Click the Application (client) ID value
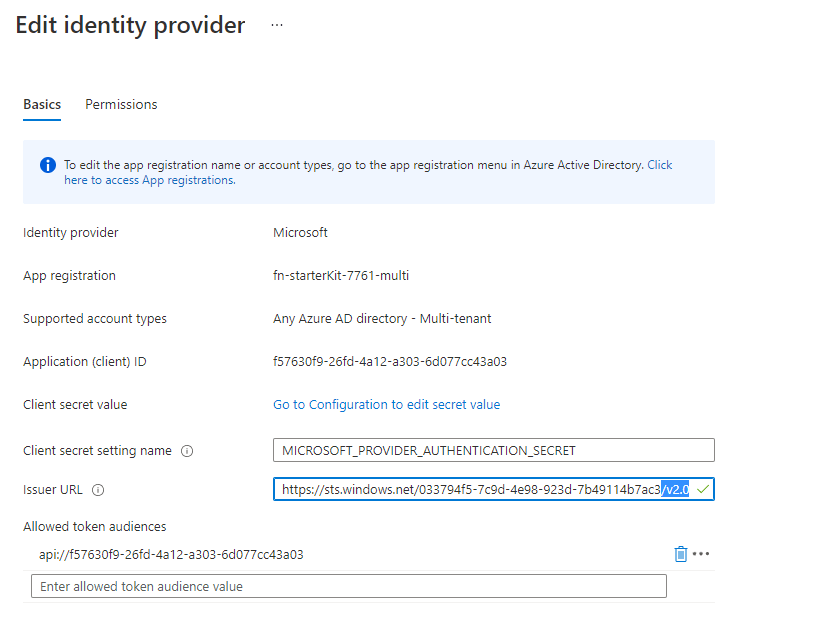 tap(389, 362)
